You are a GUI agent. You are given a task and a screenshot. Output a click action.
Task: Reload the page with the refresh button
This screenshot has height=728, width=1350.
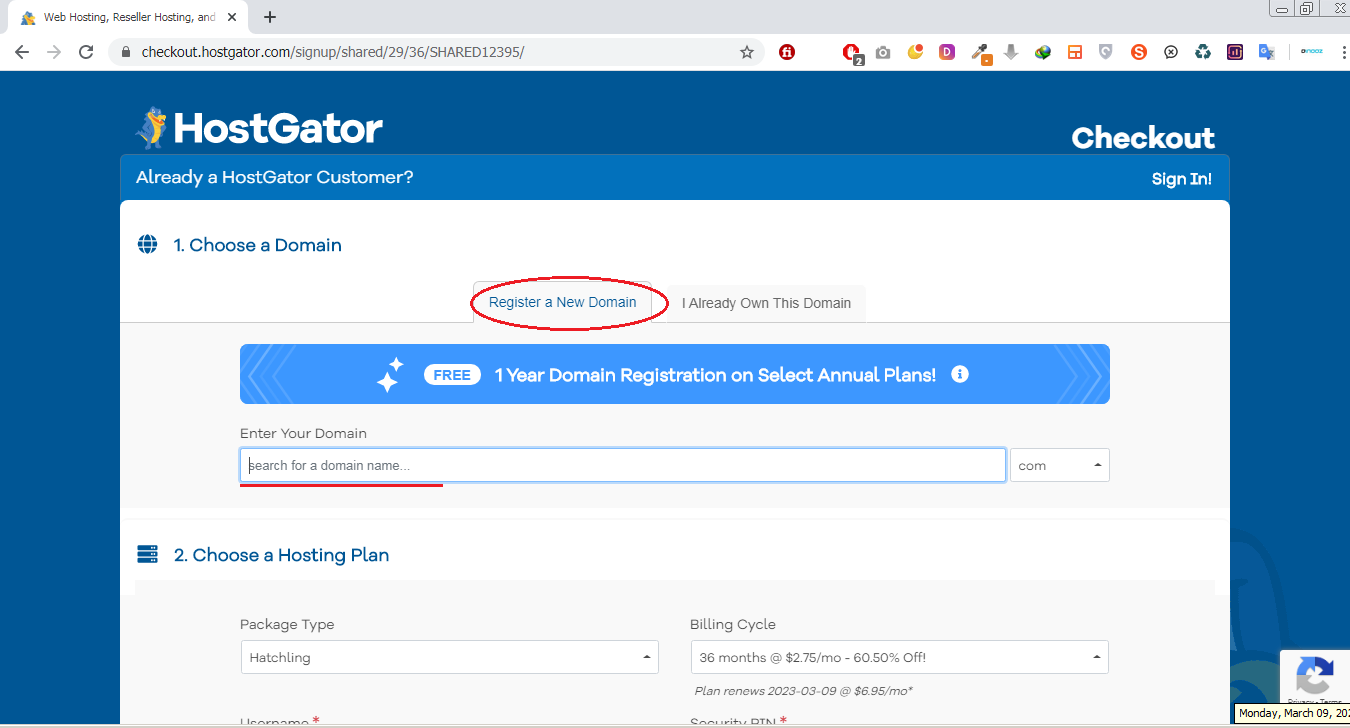click(86, 52)
